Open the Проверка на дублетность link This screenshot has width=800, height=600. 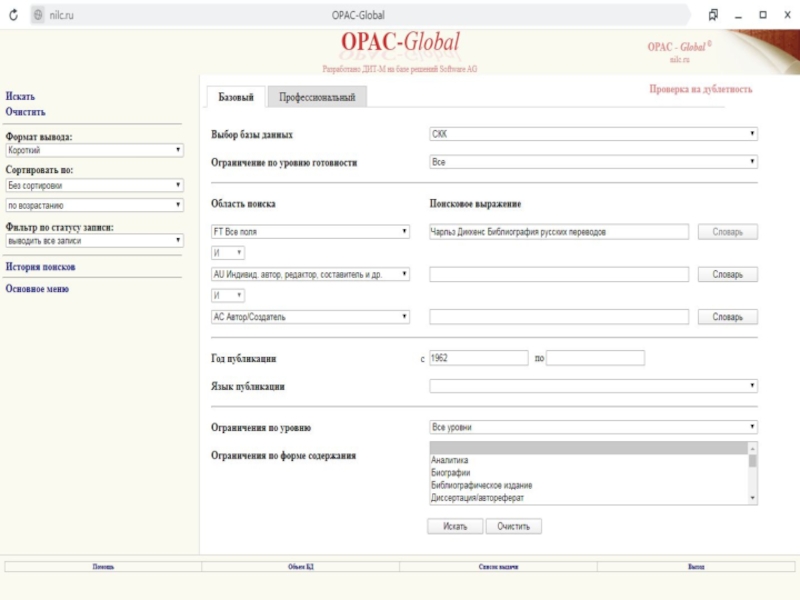pyautogui.click(x=700, y=89)
